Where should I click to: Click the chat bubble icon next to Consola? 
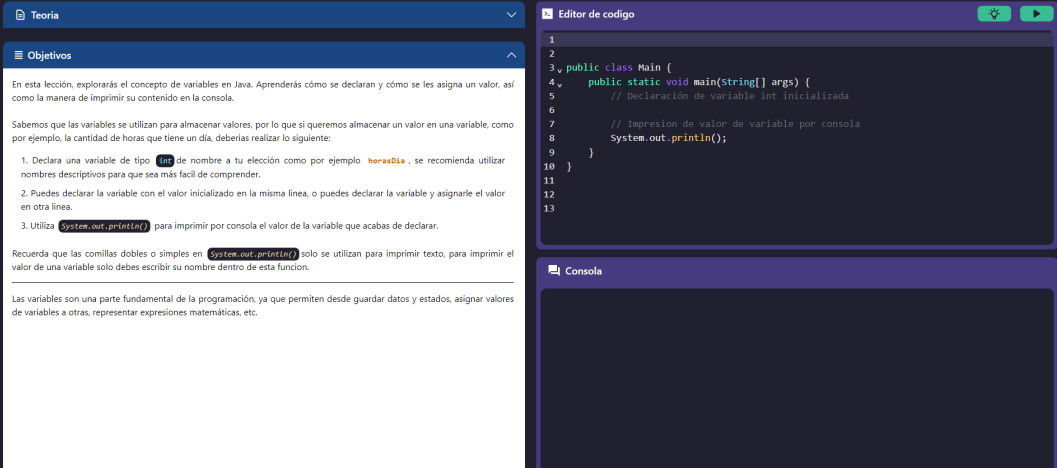pyautogui.click(x=553, y=271)
